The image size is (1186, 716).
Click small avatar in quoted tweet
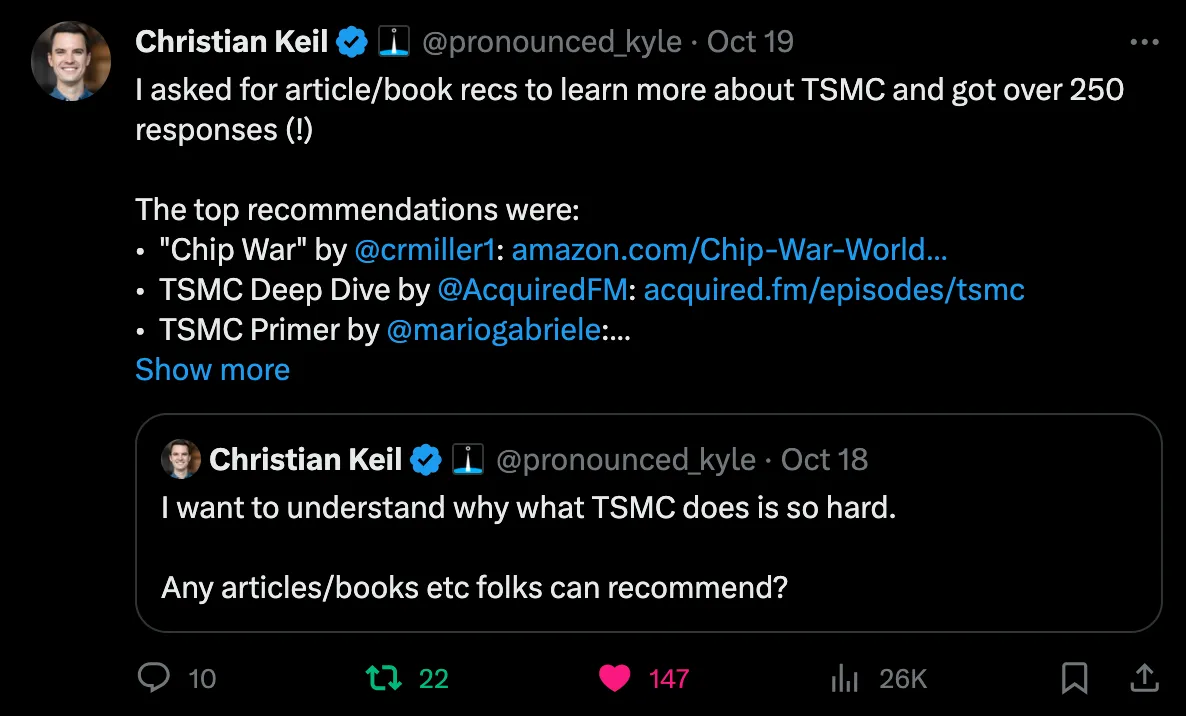click(x=181, y=460)
